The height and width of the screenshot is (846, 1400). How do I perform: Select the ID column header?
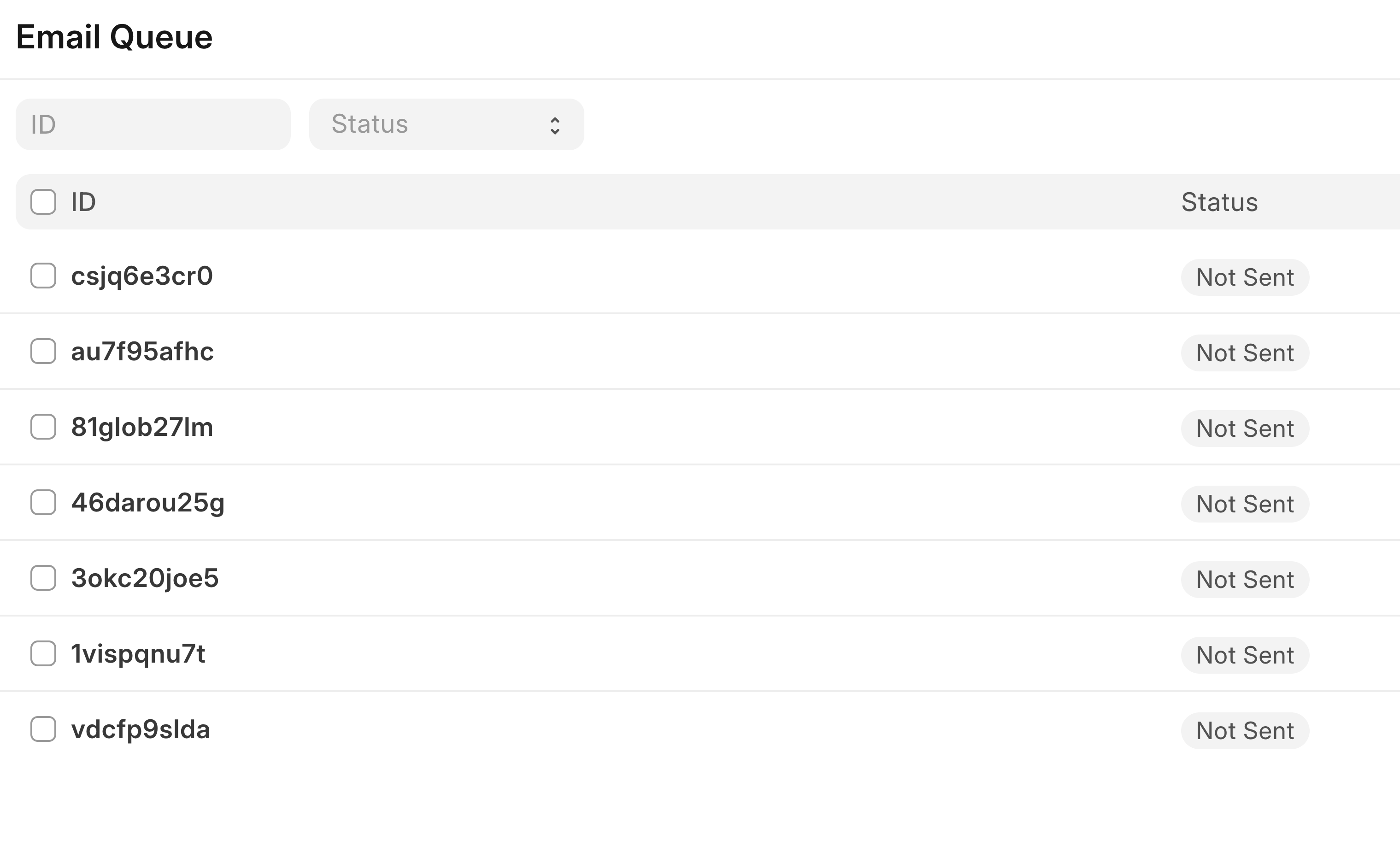pos(83,202)
